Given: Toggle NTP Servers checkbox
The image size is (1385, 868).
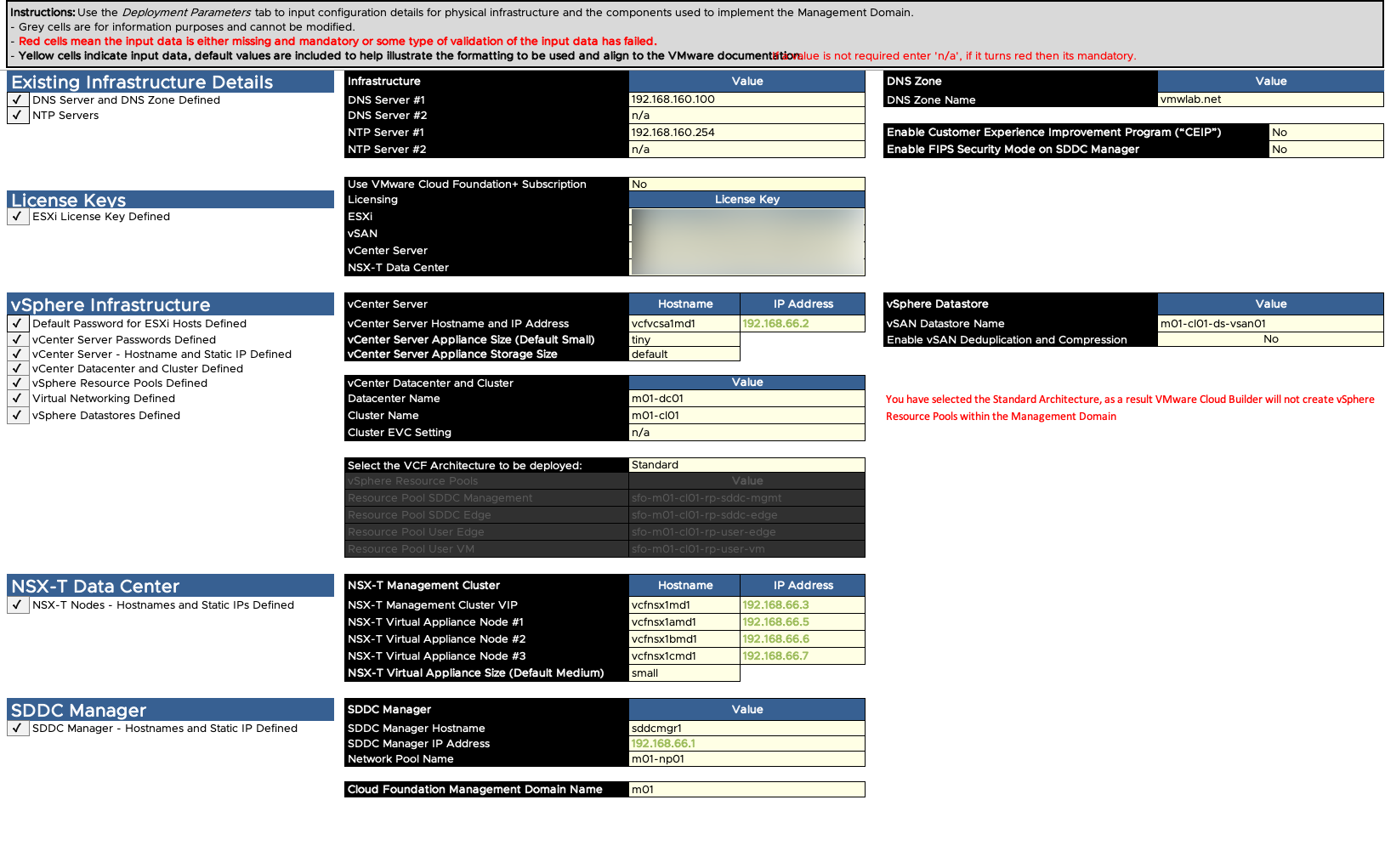Looking at the screenshot, I should pos(18,116).
